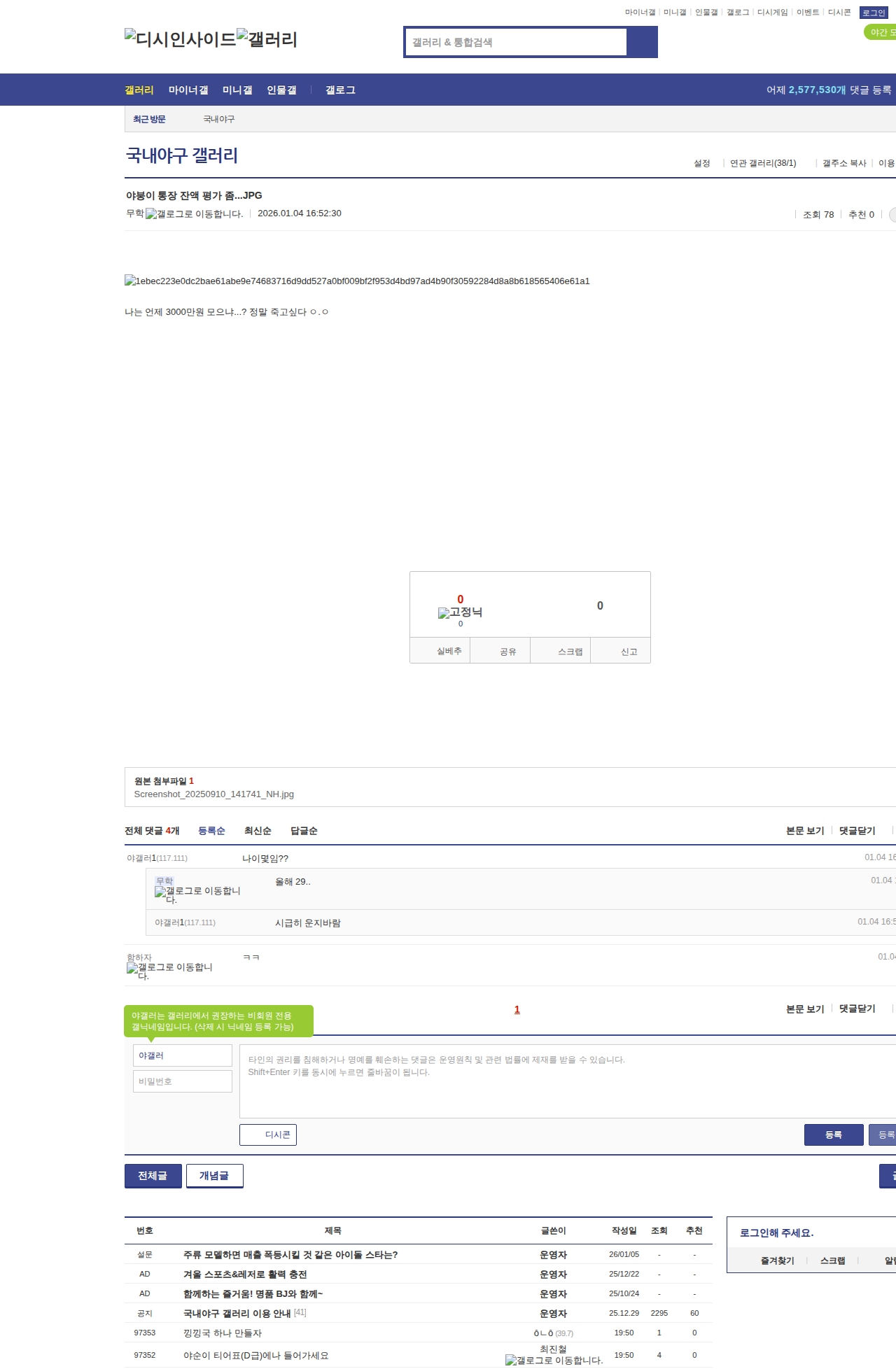Expand the 연관 갤러리(38/1) list
Image resolution: width=896 pixels, height=1369 pixels.
click(x=763, y=163)
